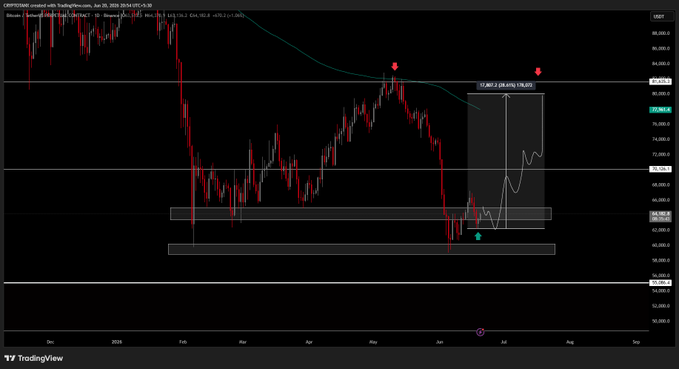Click 88,000.0 on the price axis
Screen dimensions: 679x369
pyautogui.click(x=661, y=33)
